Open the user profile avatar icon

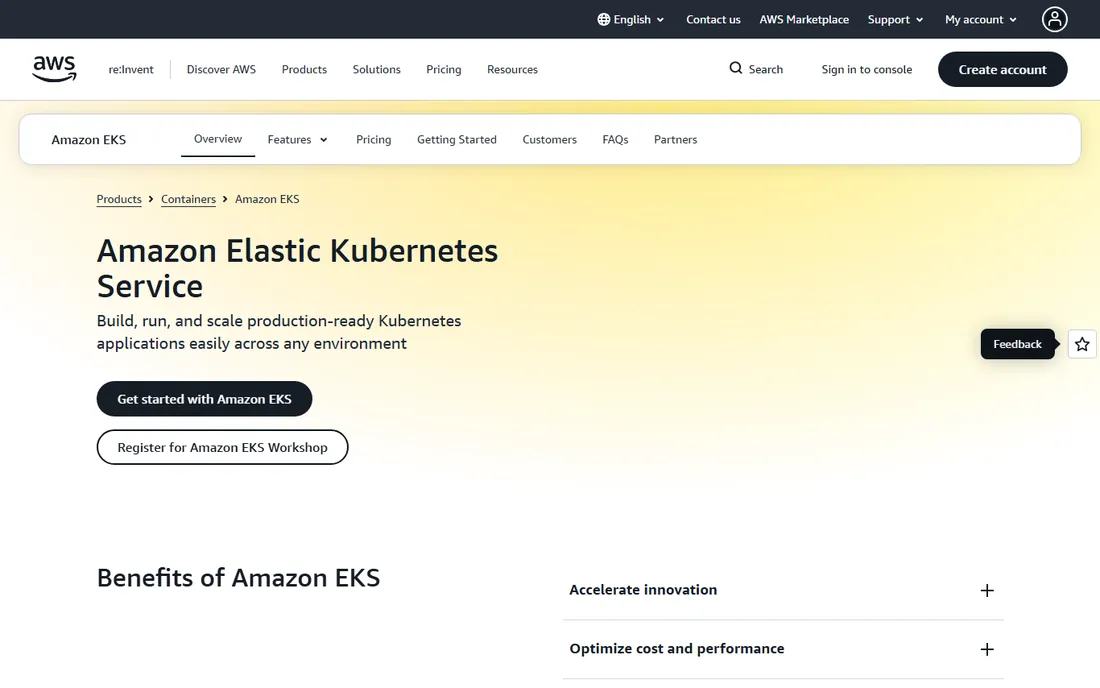click(1054, 19)
